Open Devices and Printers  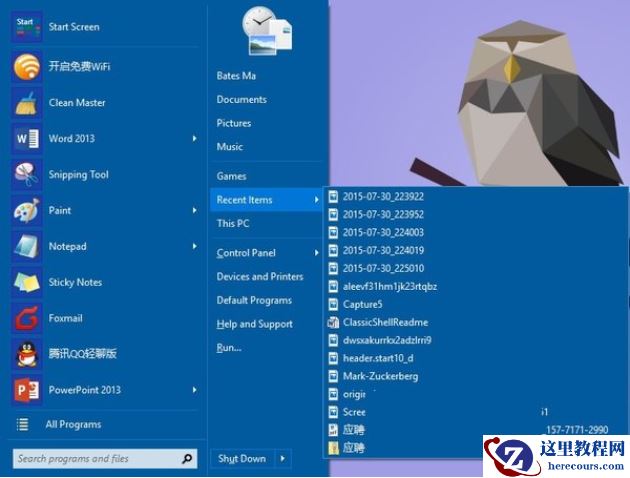tap(260, 277)
